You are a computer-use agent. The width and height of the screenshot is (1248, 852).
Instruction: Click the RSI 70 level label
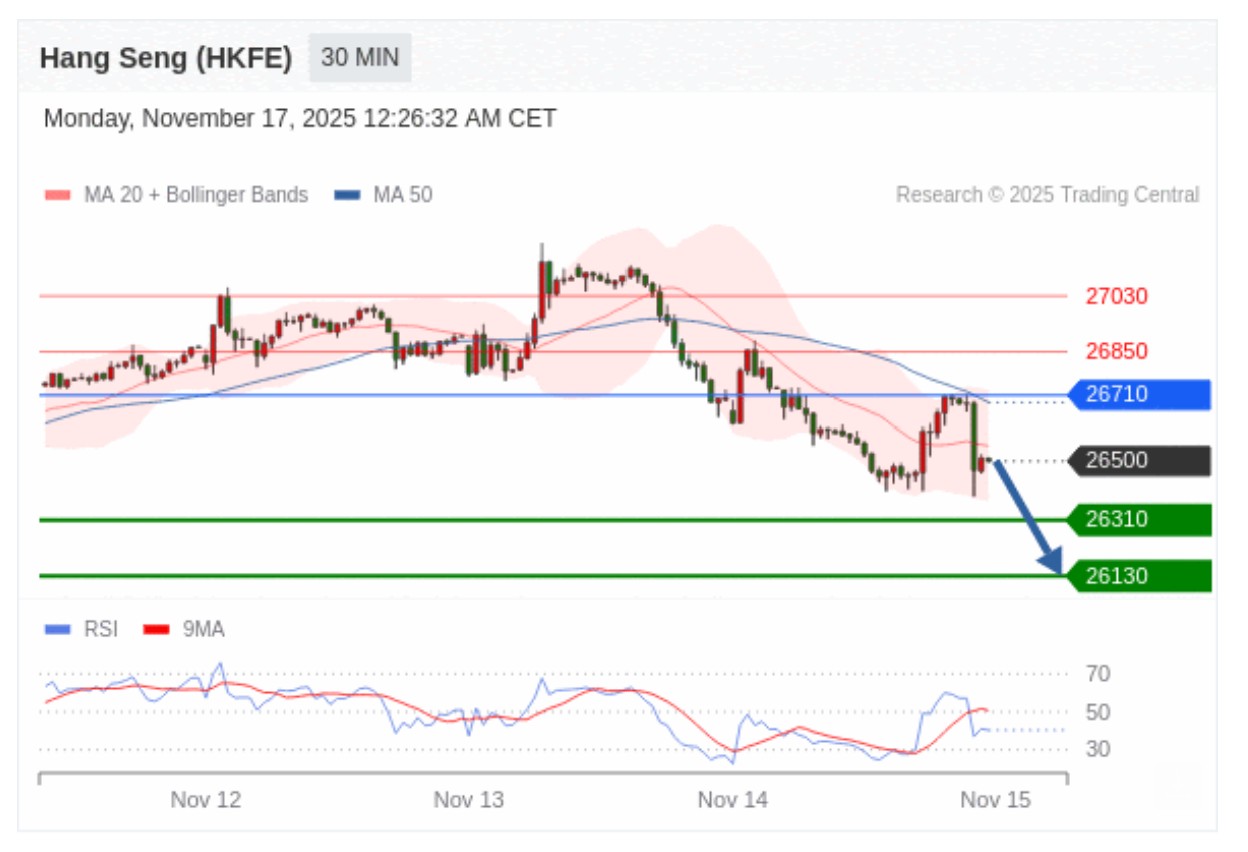click(x=1097, y=674)
